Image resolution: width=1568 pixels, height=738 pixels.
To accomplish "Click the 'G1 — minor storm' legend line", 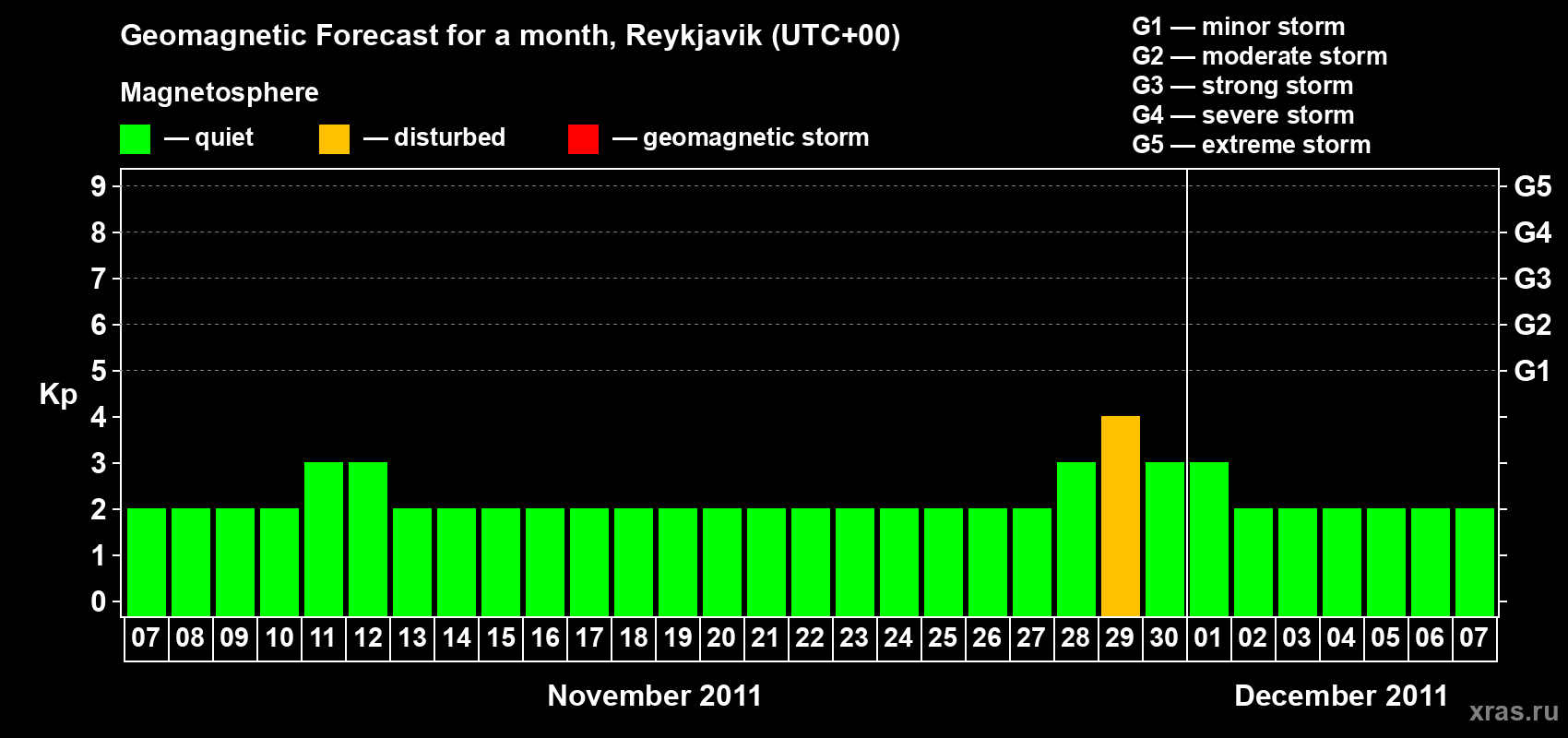I will point(1239,27).
